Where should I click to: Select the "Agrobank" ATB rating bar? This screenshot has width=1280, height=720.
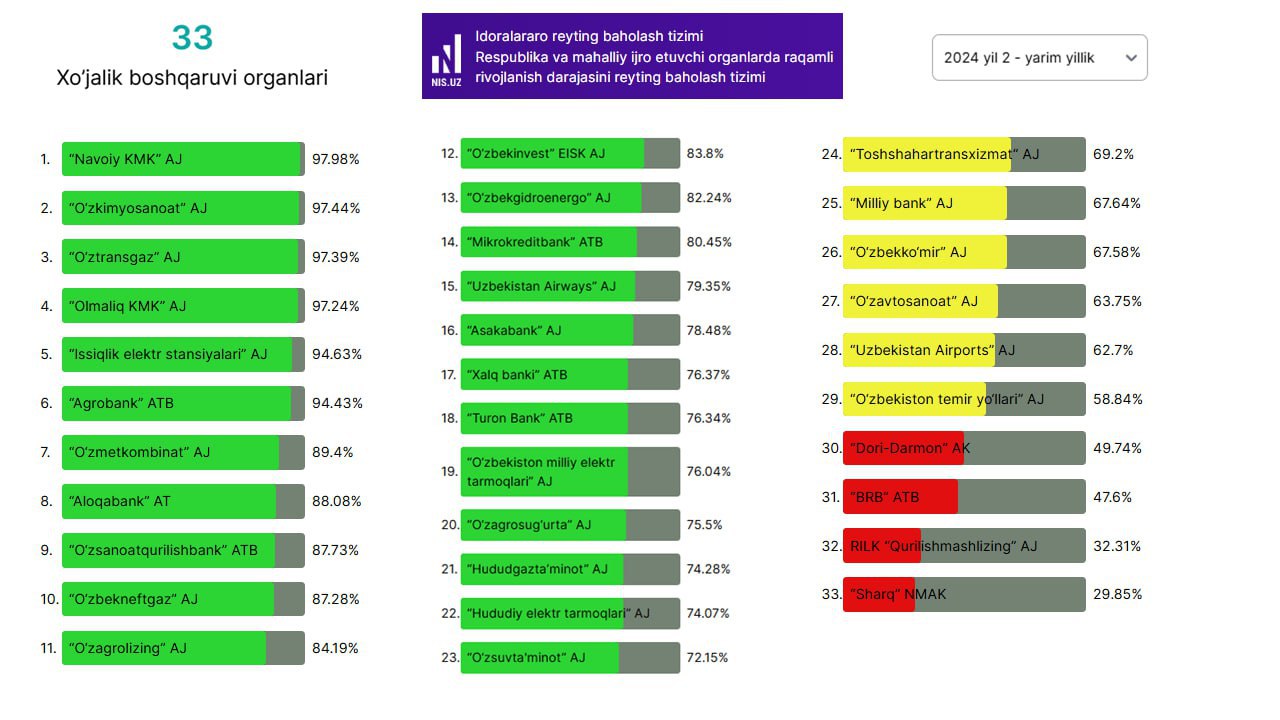[x=183, y=403]
